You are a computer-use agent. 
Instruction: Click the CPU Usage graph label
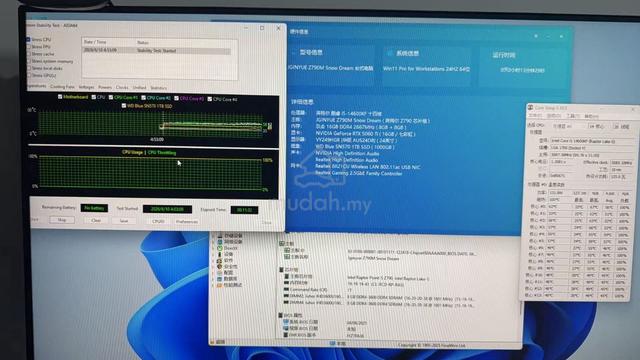click(132, 152)
